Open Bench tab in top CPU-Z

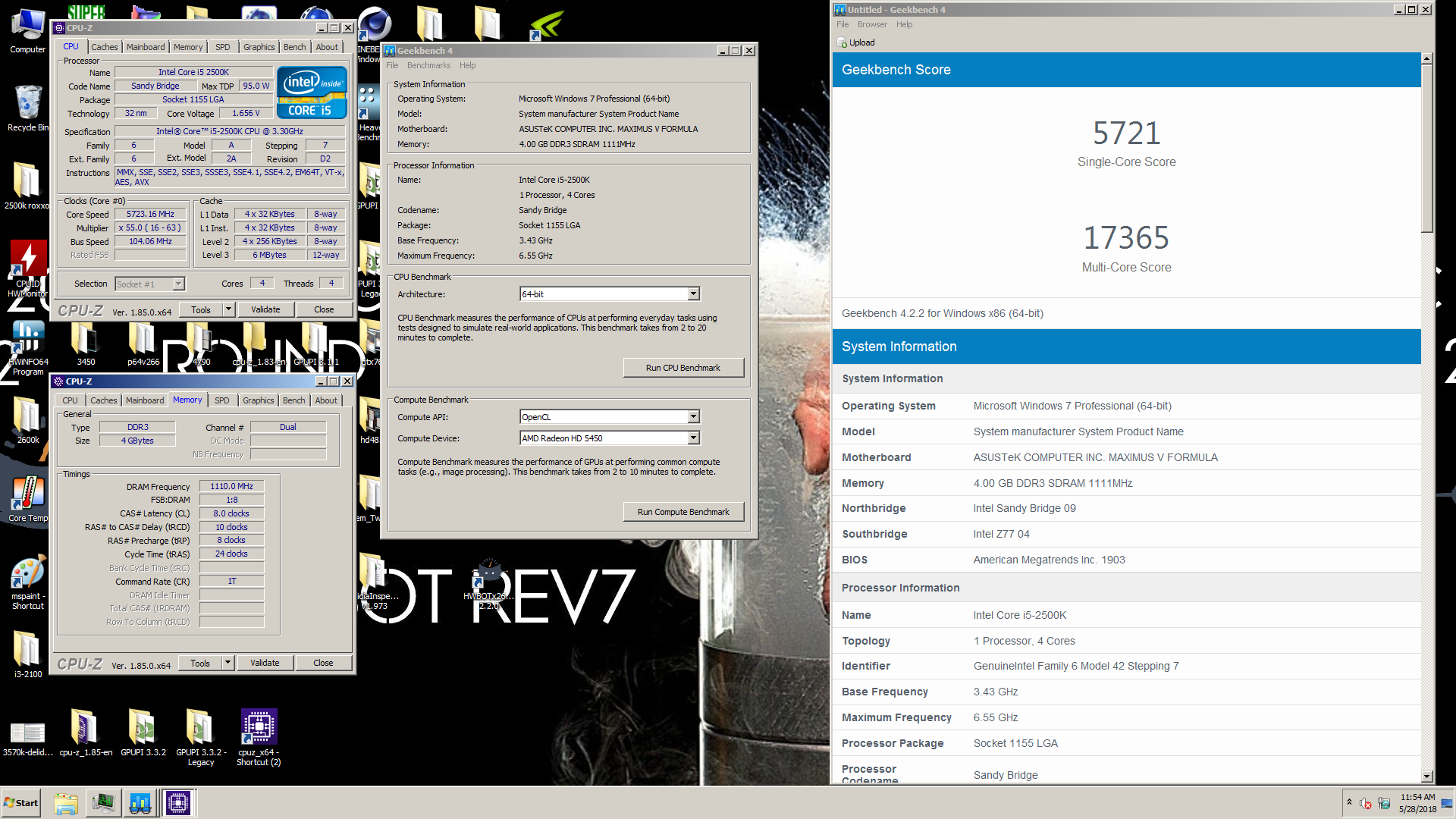coord(294,47)
